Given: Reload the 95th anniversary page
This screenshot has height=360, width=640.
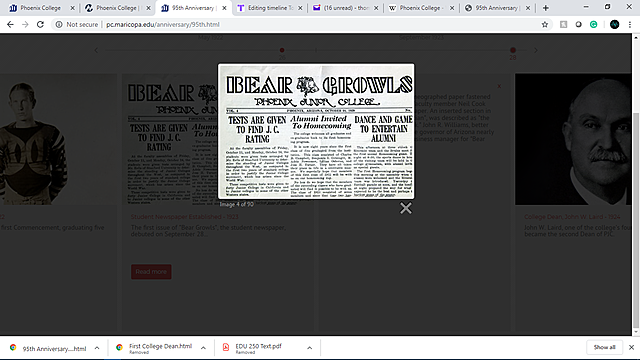Looking at the screenshot, I should [40, 24].
